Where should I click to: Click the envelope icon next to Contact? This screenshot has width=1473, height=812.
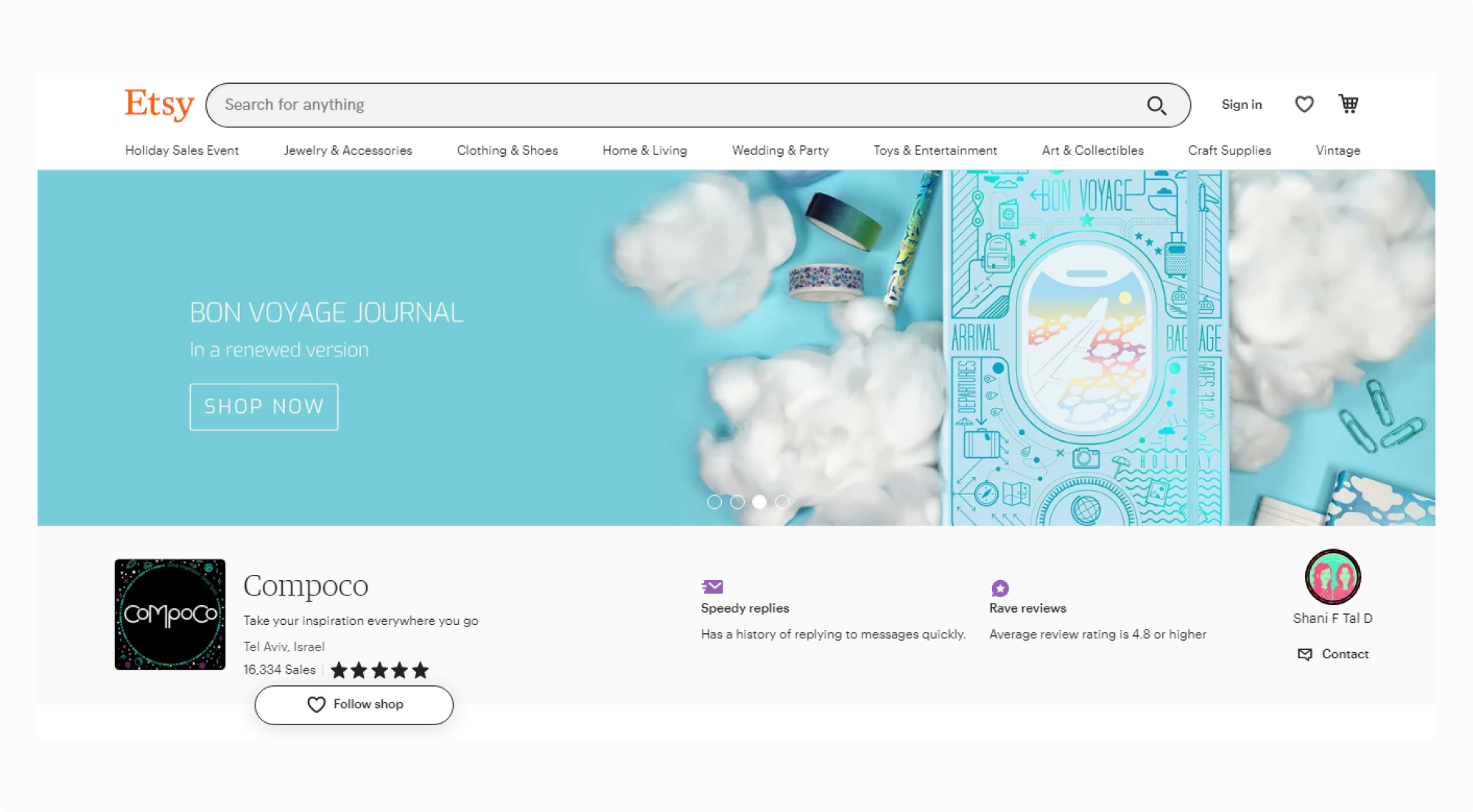click(1304, 654)
